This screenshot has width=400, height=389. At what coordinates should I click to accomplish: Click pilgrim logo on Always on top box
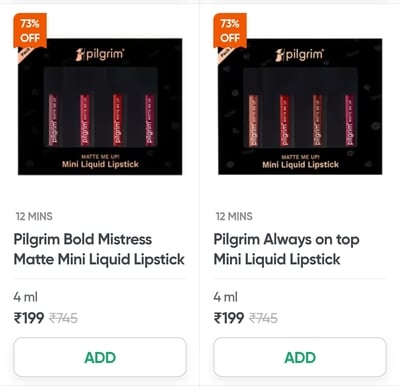(x=300, y=55)
